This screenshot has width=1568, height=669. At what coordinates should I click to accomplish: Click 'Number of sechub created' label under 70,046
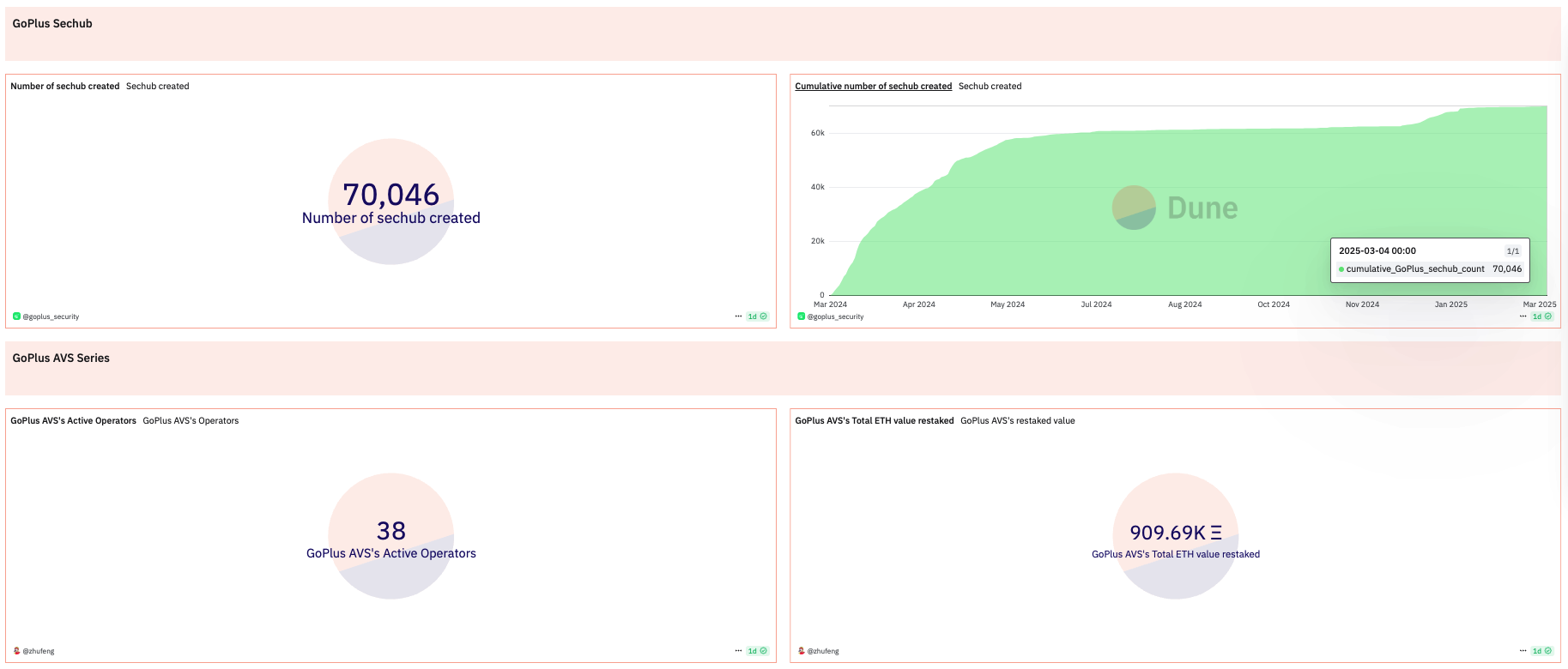391,218
